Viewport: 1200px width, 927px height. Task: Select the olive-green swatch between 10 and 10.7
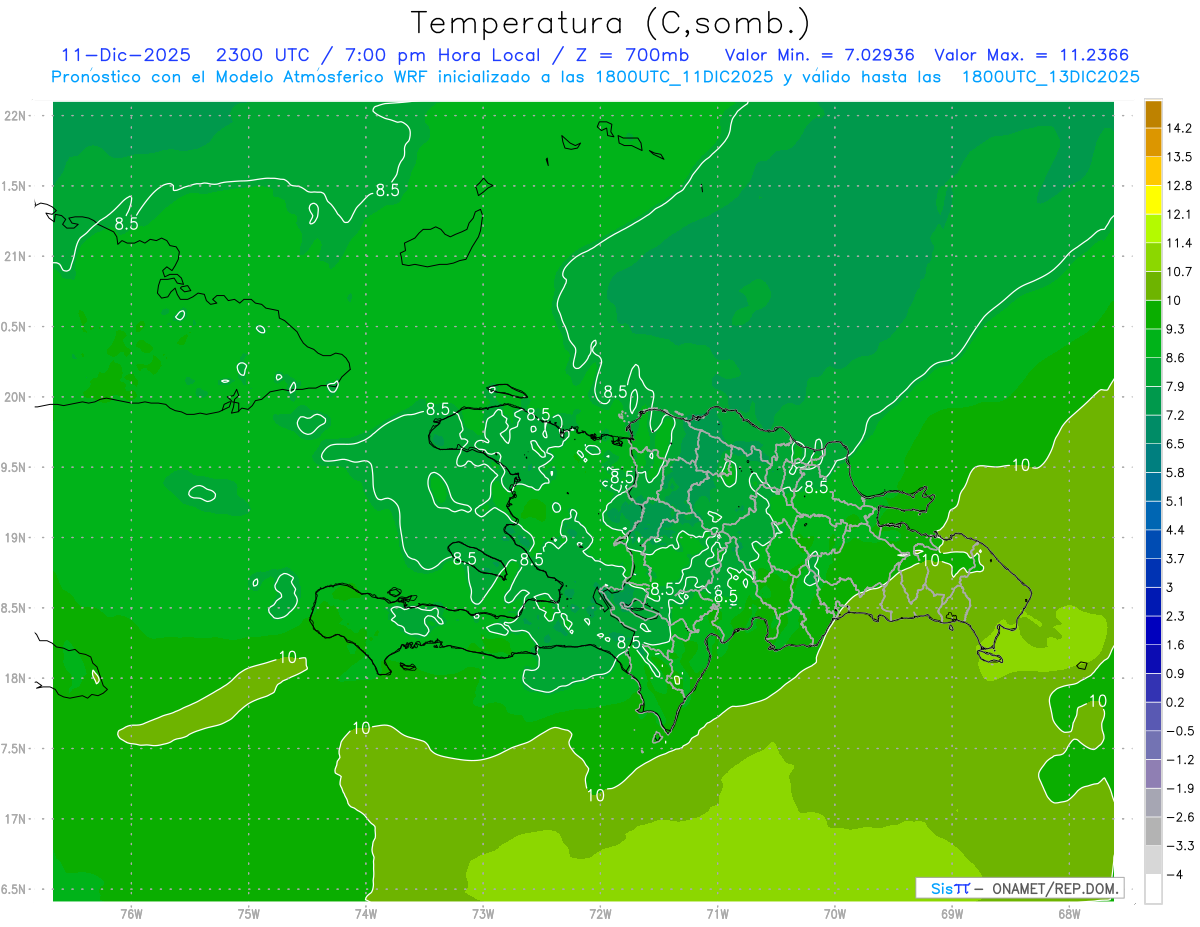click(1153, 286)
